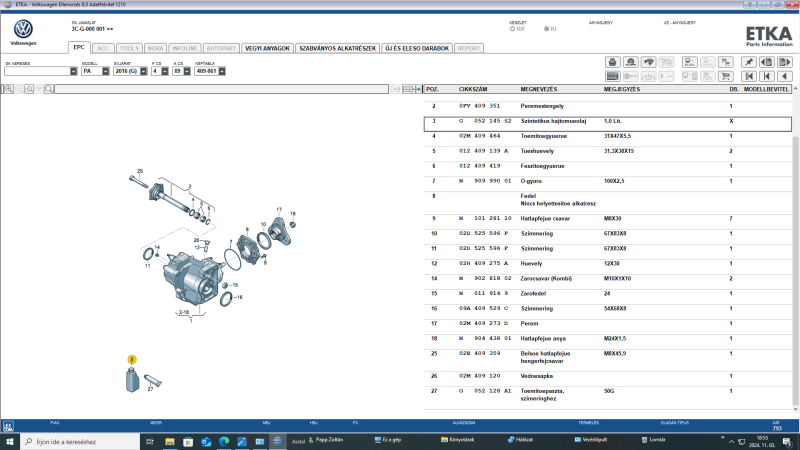Click the wide search field above the diagram
This screenshot has height=450, width=800.
pos(221,89)
